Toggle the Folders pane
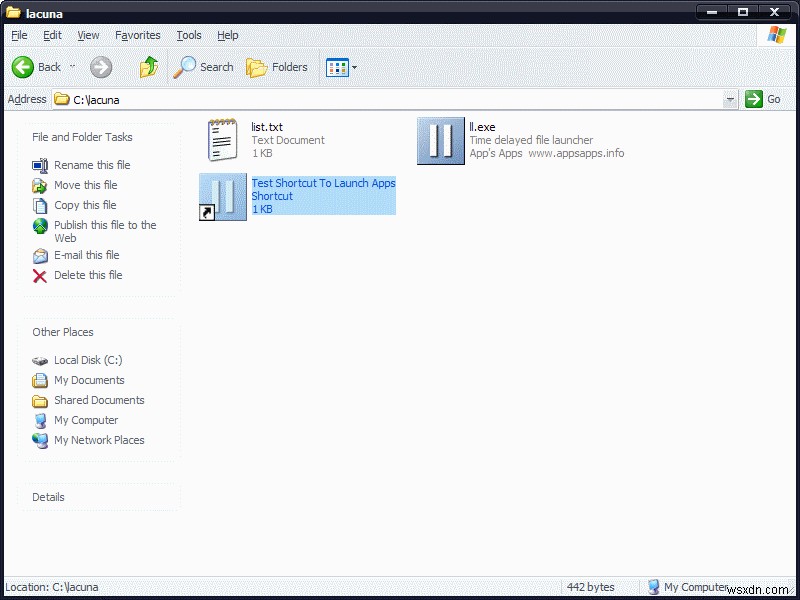The width and height of the screenshot is (800, 600). pyautogui.click(x=277, y=67)
